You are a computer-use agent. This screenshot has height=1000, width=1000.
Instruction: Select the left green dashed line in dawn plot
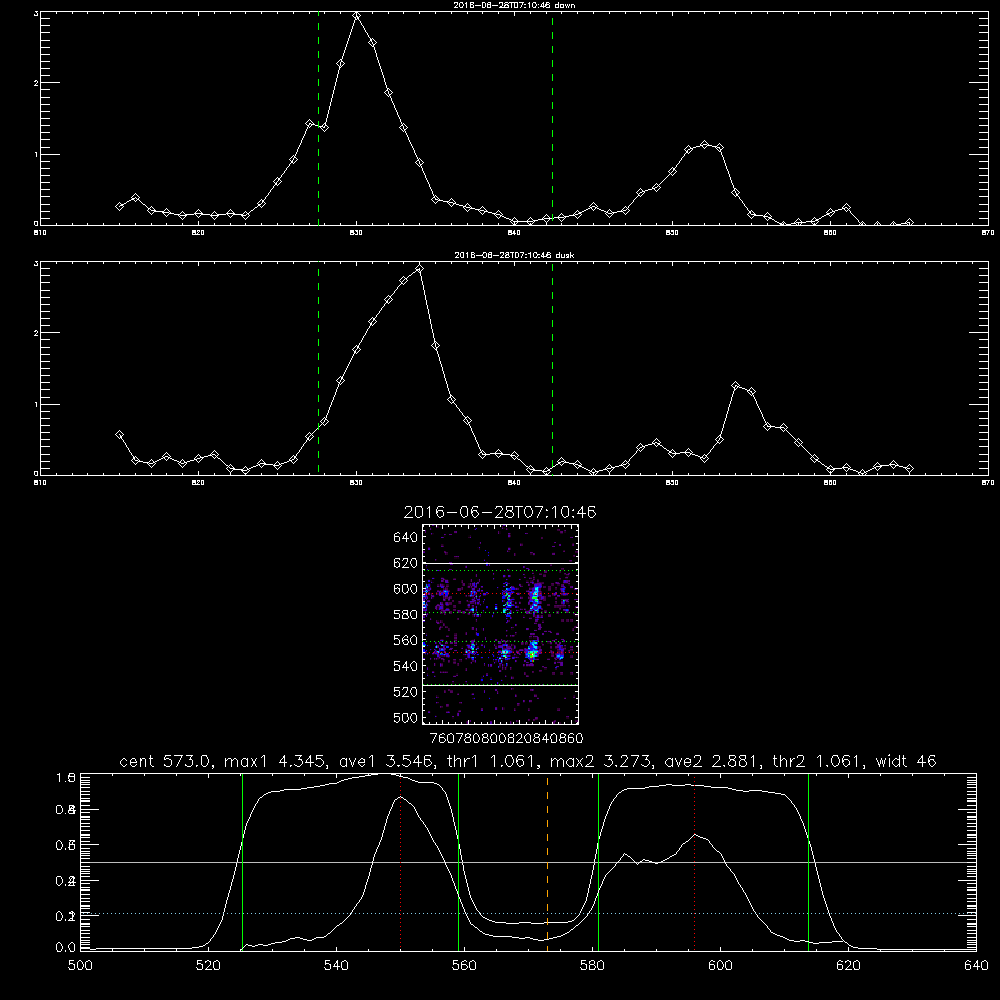click(x=318, y=119)
